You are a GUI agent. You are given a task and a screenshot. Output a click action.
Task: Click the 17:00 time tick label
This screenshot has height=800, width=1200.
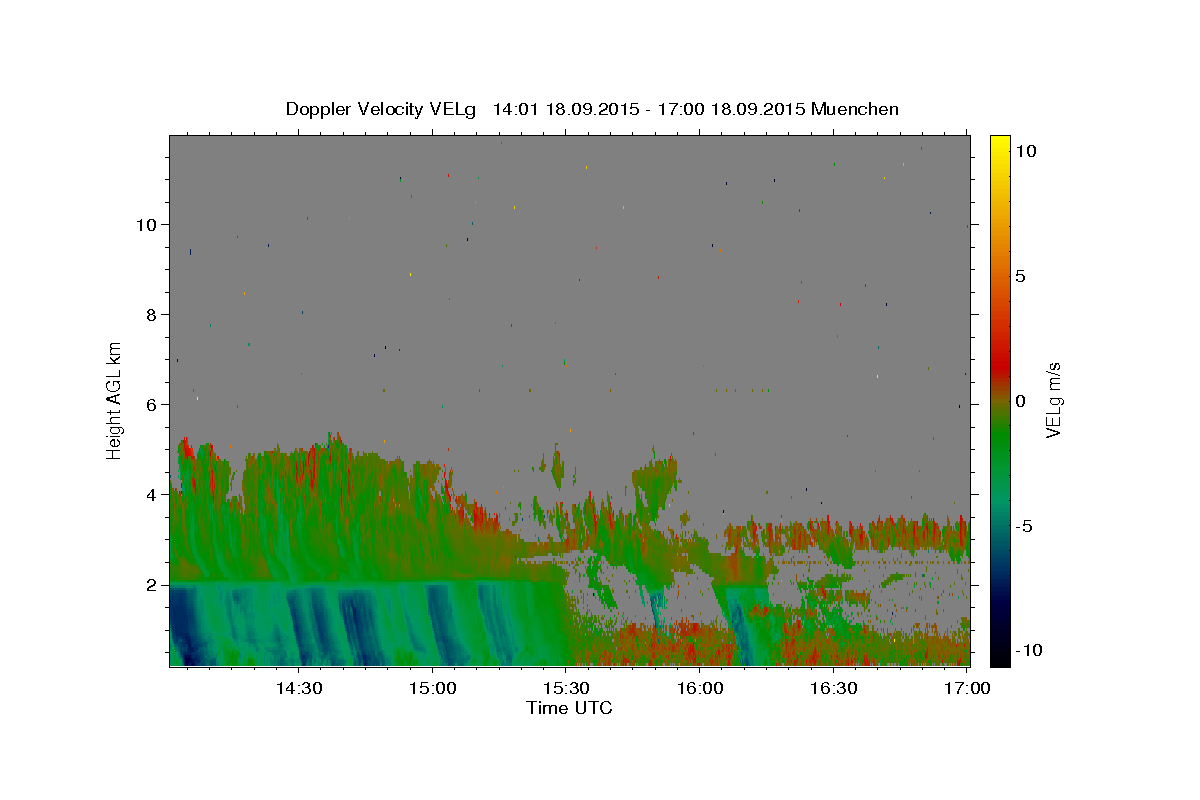(968, 688)
